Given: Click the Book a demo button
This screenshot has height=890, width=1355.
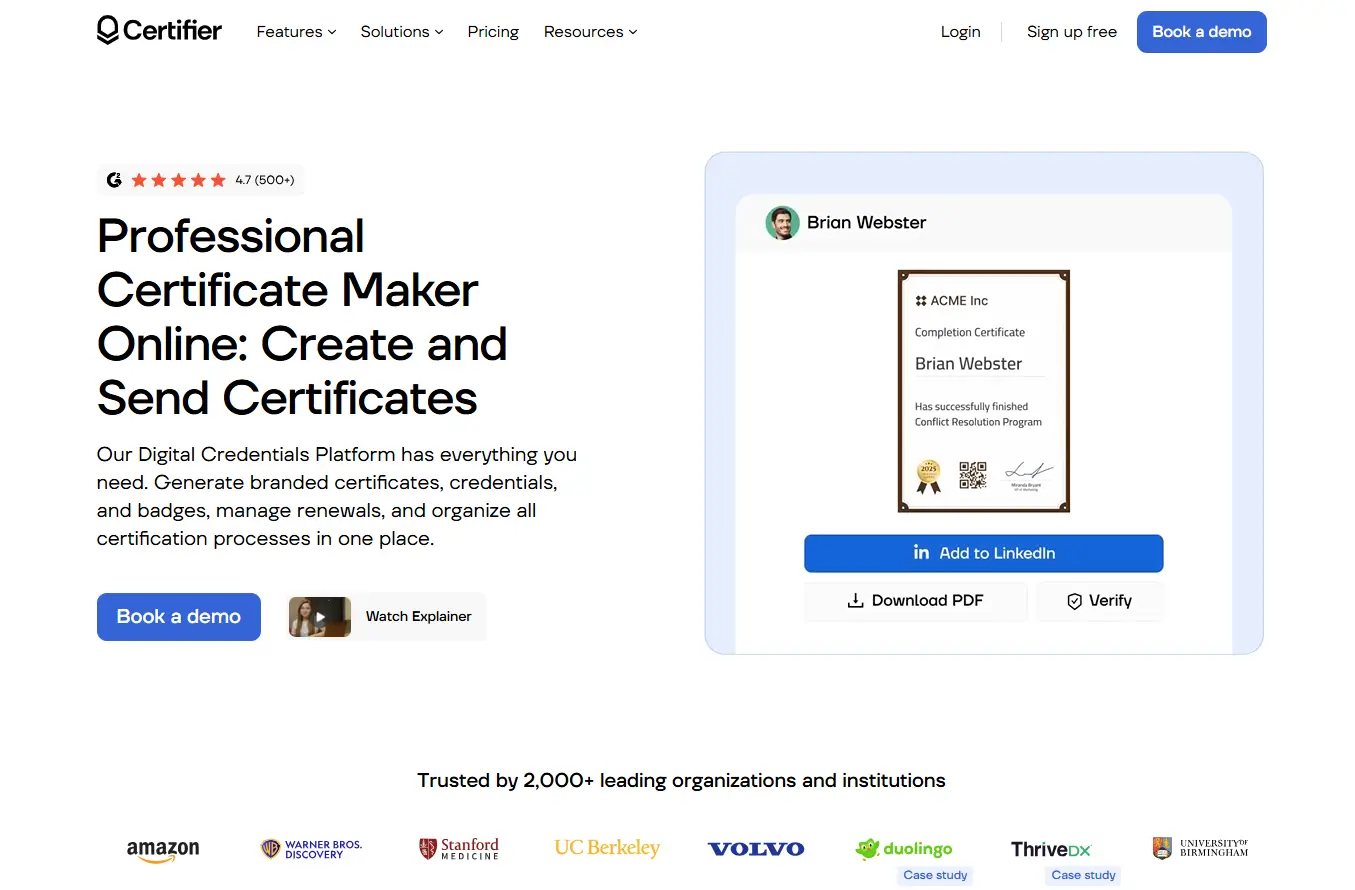Looking at the screenshot, I should [x=1201, y=31].
